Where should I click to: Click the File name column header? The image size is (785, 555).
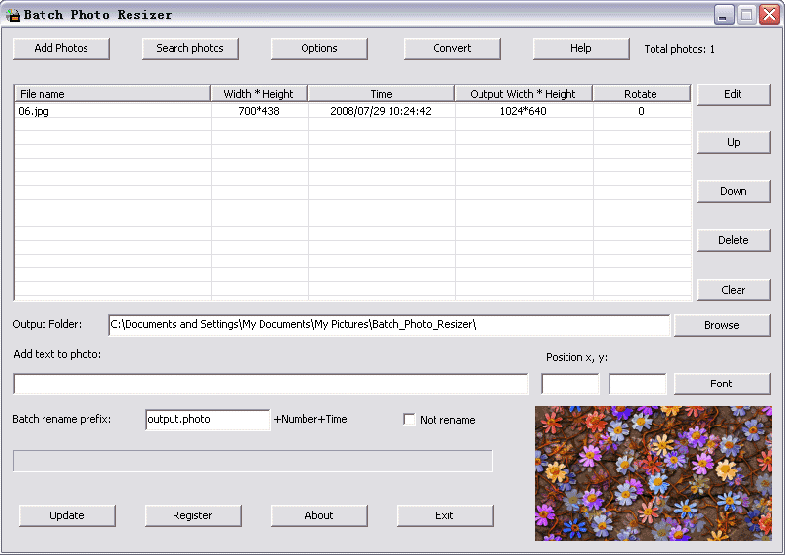(x=112, y=94)
